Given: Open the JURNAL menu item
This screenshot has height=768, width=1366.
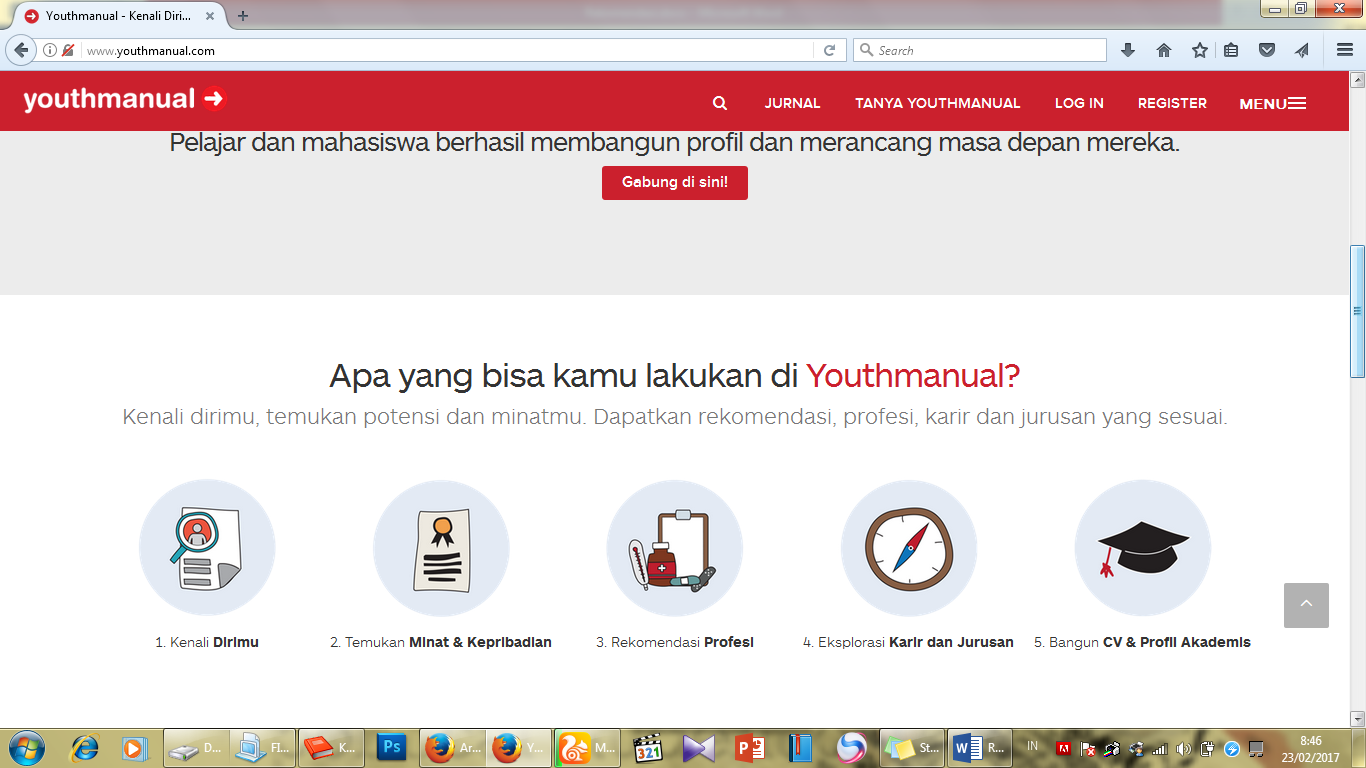Looking at the screenshot, I should tap(792, 103).
